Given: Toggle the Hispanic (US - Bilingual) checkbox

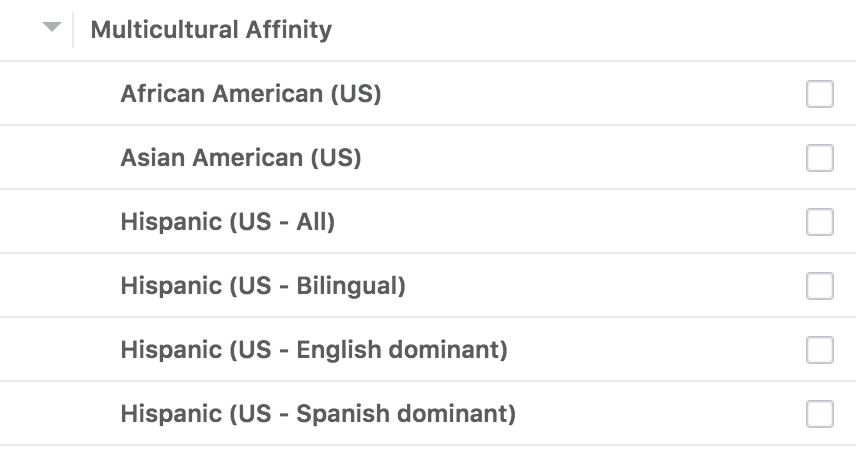Looking at the screenshot, I should click(819, 286).
